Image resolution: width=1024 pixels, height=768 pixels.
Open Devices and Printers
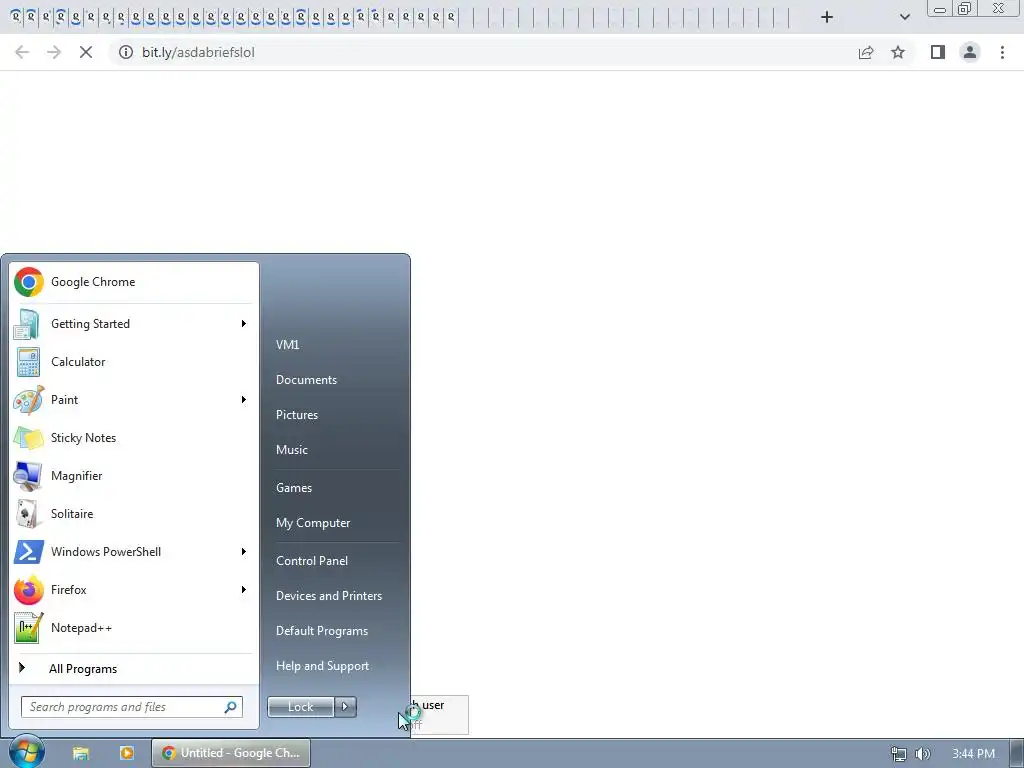click(x=328, y=596)
